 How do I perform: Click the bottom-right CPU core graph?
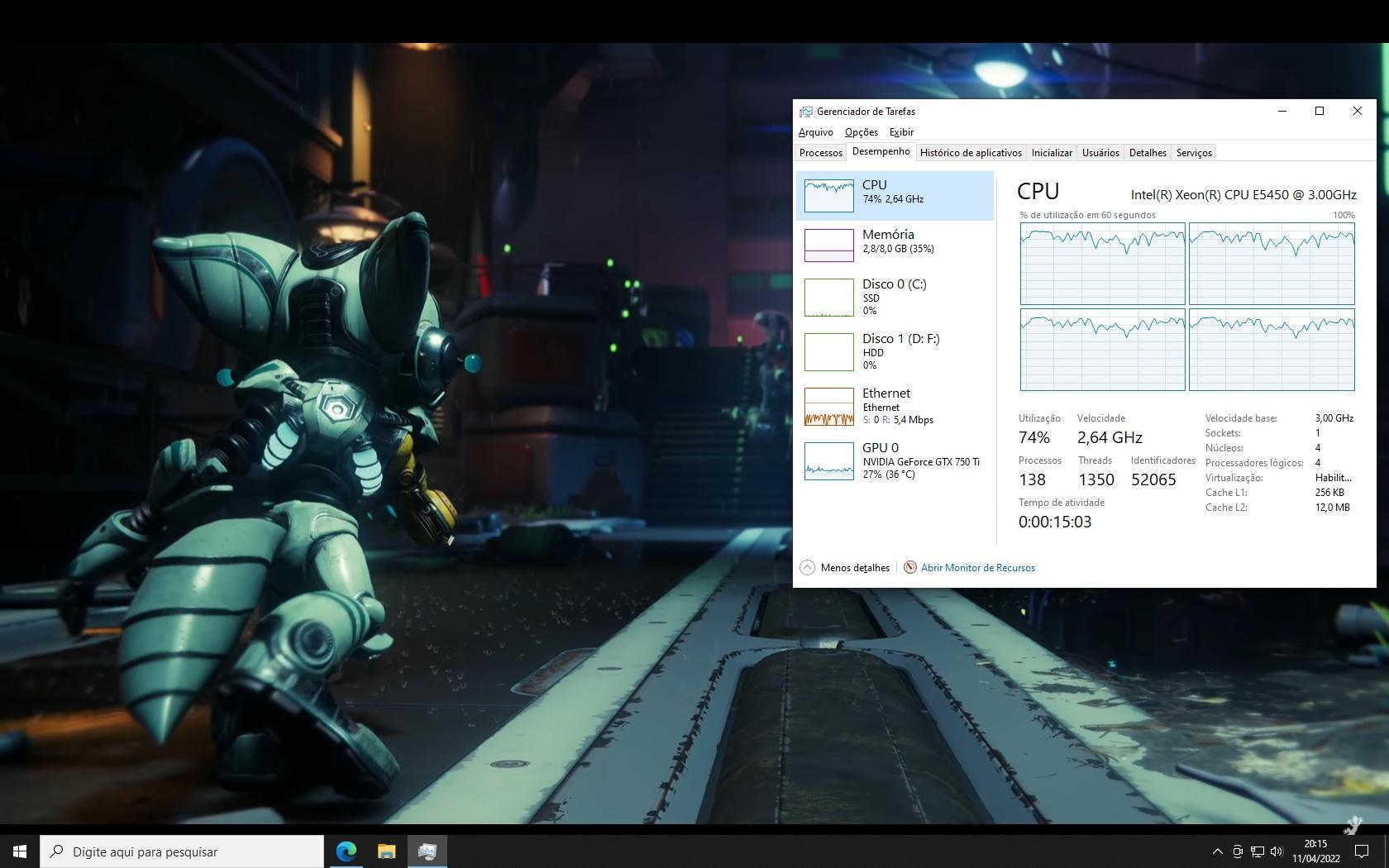point(1272,350)
